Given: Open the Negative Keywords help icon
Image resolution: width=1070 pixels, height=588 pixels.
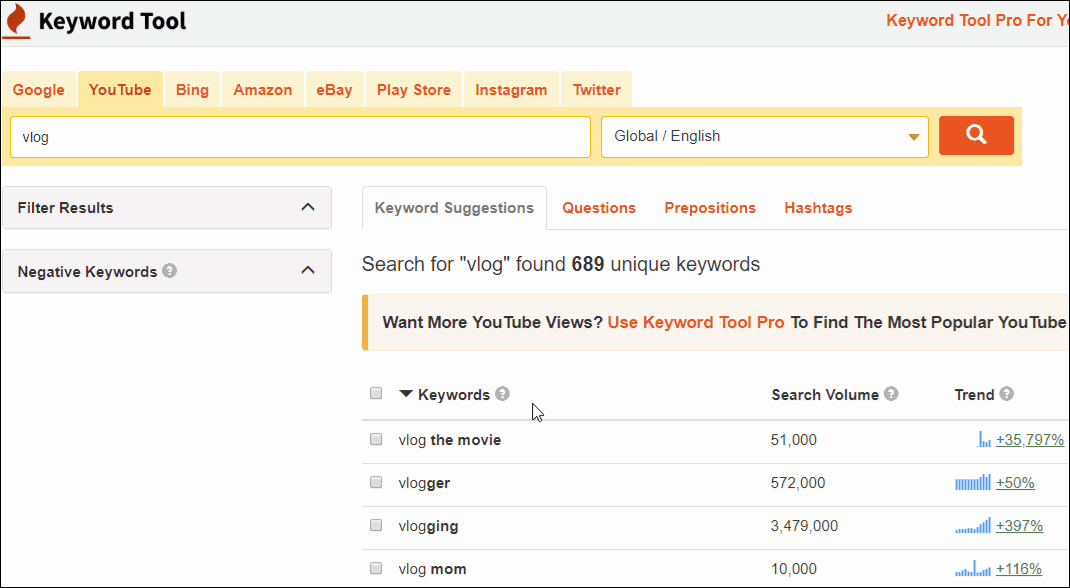Looking at the screenshot, I should click(170, 271).
